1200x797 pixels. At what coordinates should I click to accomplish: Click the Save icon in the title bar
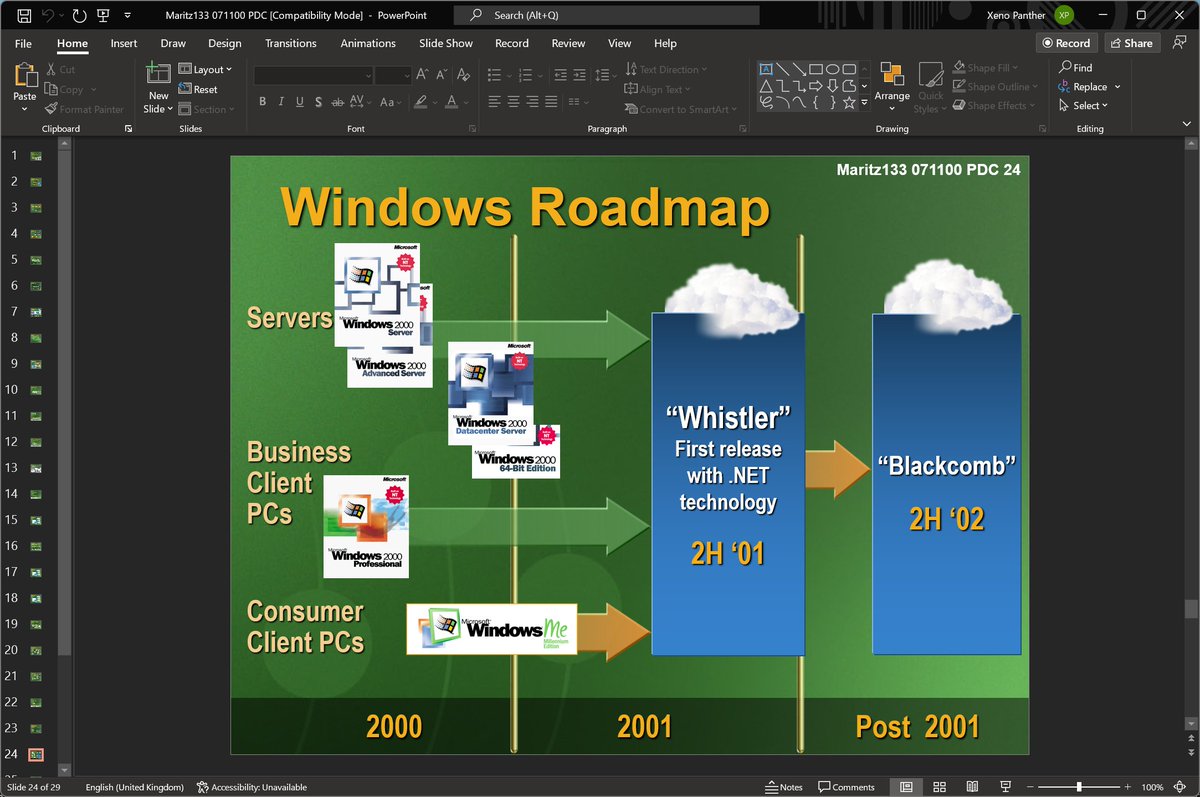(24, 15)
